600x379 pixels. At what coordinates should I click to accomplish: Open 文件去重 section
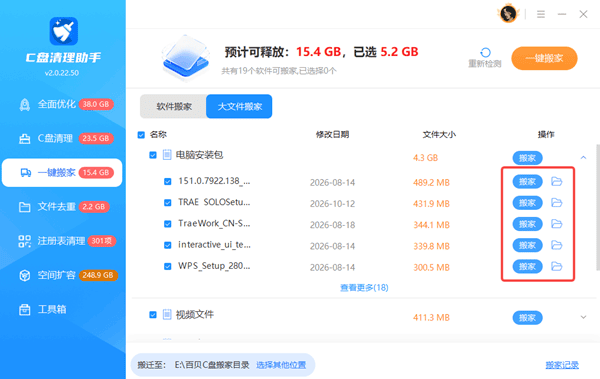[x=62, y=207]
